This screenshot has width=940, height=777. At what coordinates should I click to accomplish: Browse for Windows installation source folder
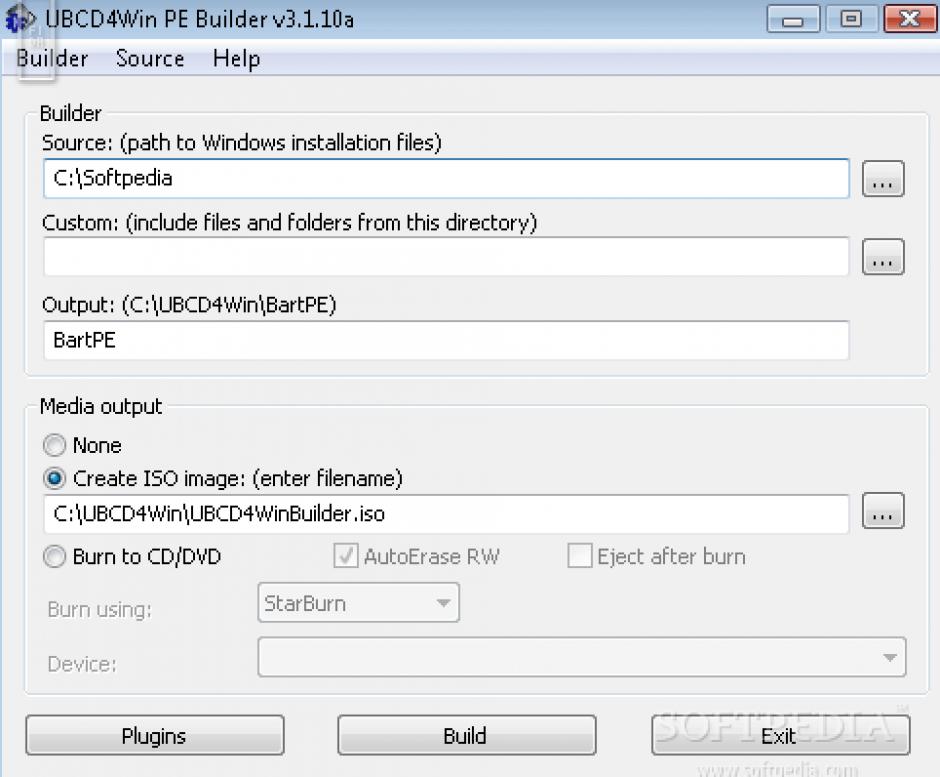(x=882, y=179)
